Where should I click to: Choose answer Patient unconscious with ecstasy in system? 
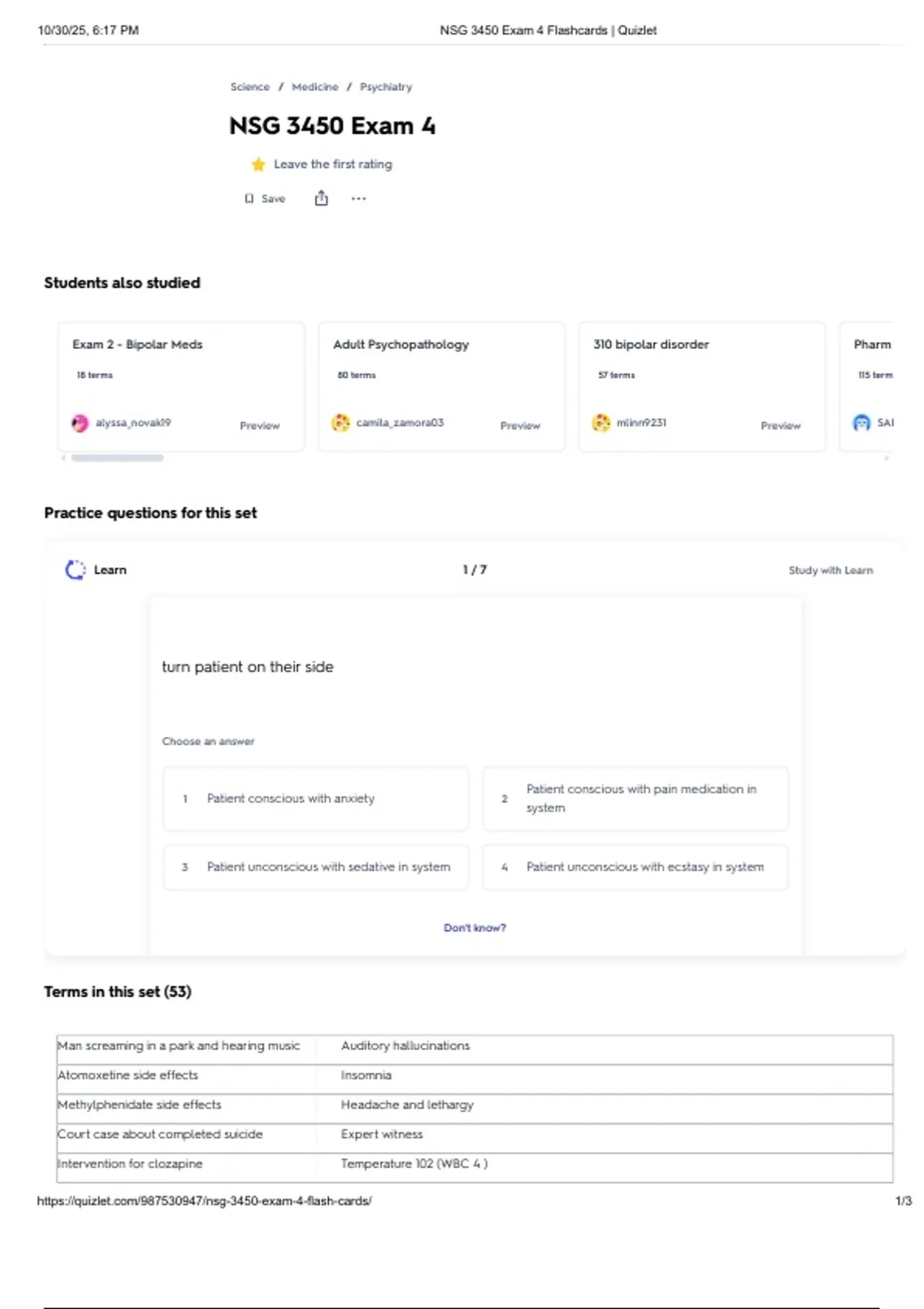(635, 867)
